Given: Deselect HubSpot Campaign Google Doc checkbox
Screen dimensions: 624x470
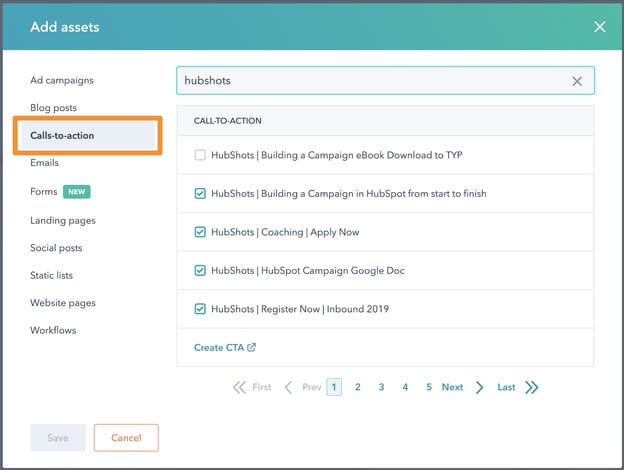Looking at the screenshot, I should tap(200, 270).
